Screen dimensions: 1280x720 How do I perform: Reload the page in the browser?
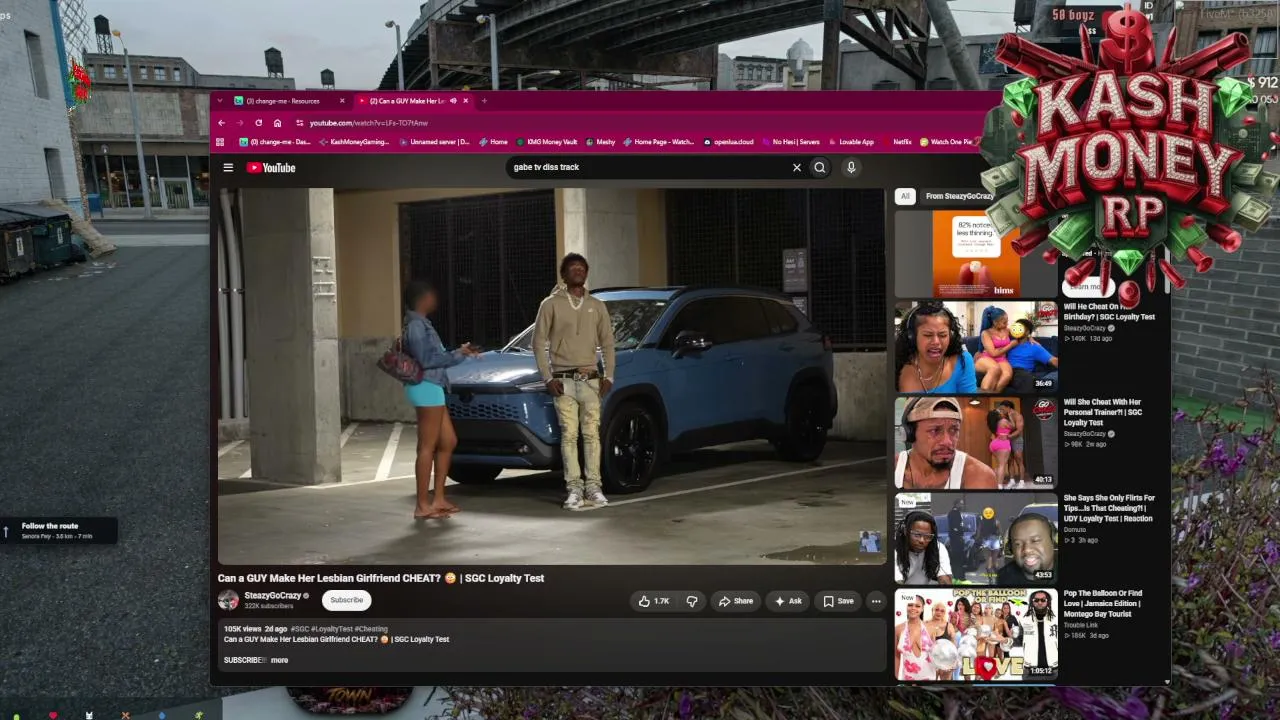tap(258, 123)
